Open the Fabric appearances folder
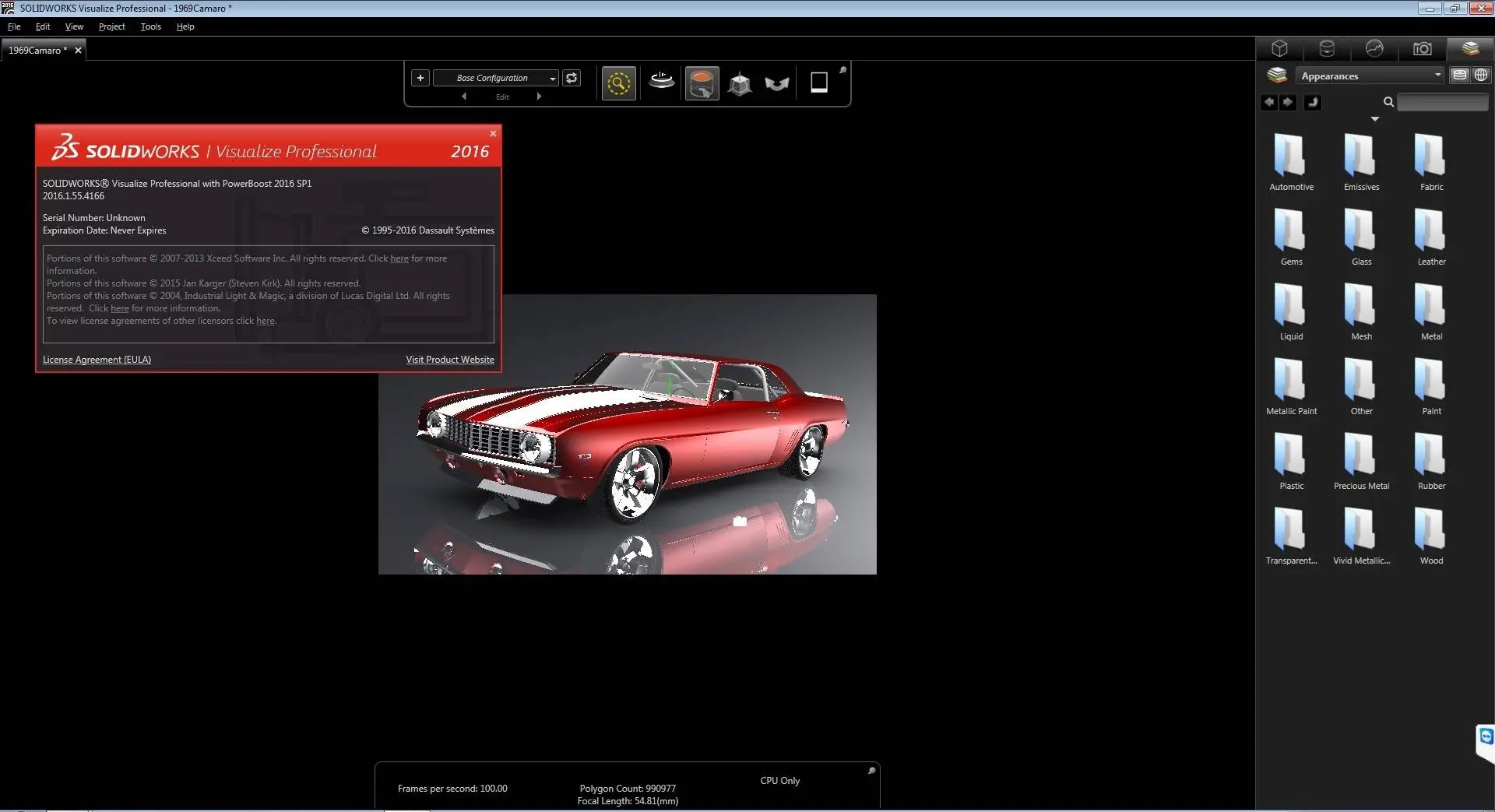The height and width of the screenshot is (812, 1495). 1431,162
